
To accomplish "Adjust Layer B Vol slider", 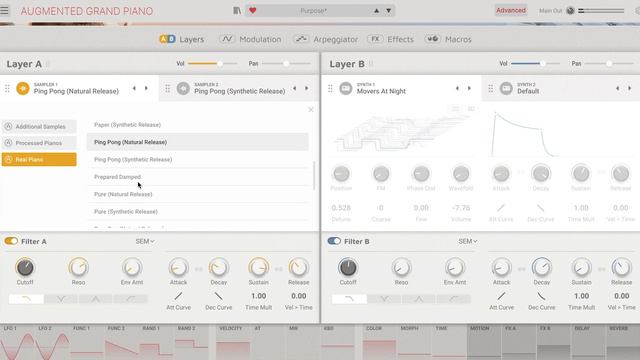I will tap(535, 64).
